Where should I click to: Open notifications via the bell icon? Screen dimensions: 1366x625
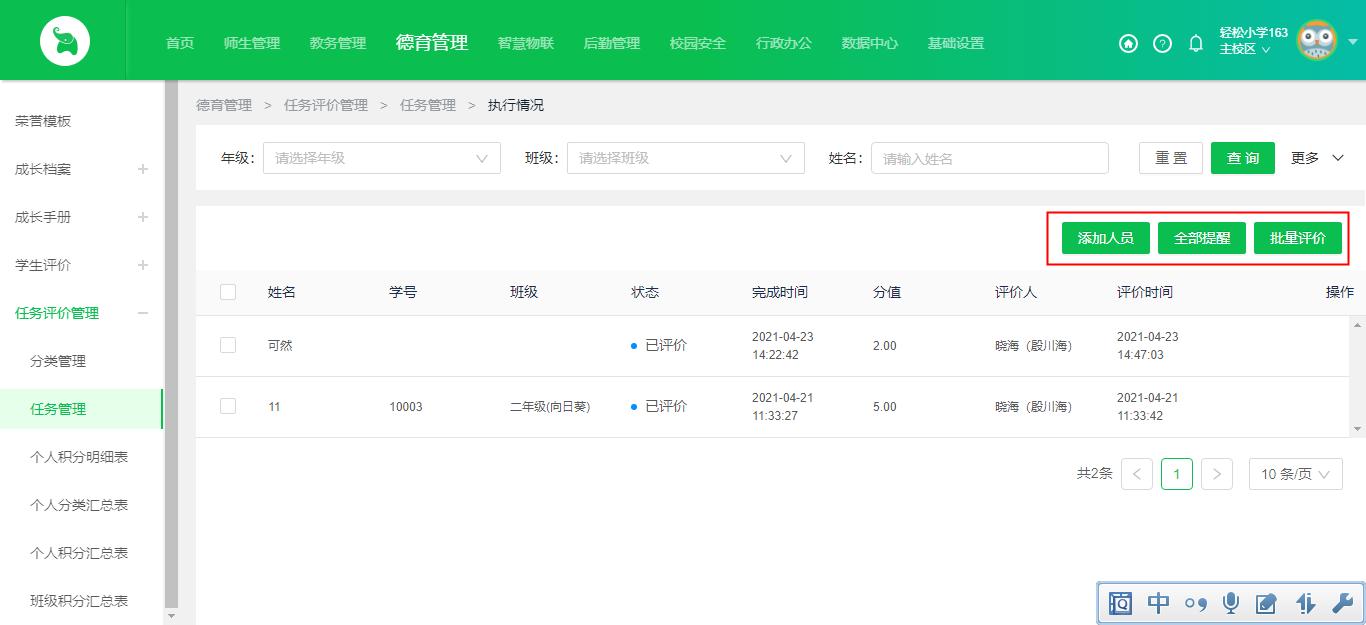tap(1194, 44)
